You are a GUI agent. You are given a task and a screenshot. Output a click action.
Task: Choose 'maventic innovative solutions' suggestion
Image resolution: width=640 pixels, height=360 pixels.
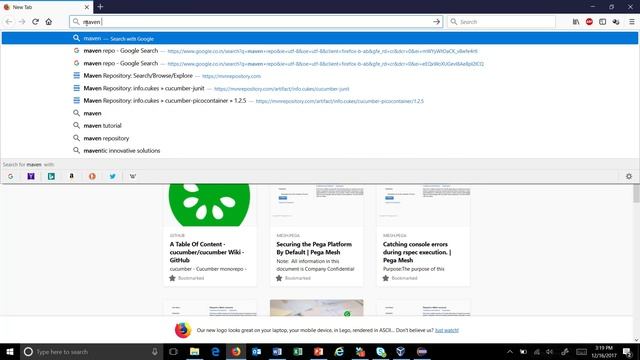click(320, 151)
